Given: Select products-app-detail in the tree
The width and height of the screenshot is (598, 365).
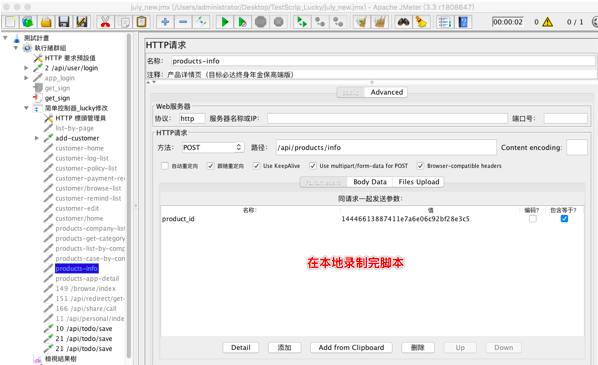Looking at the screenshot, I should (x=87, y=278).
